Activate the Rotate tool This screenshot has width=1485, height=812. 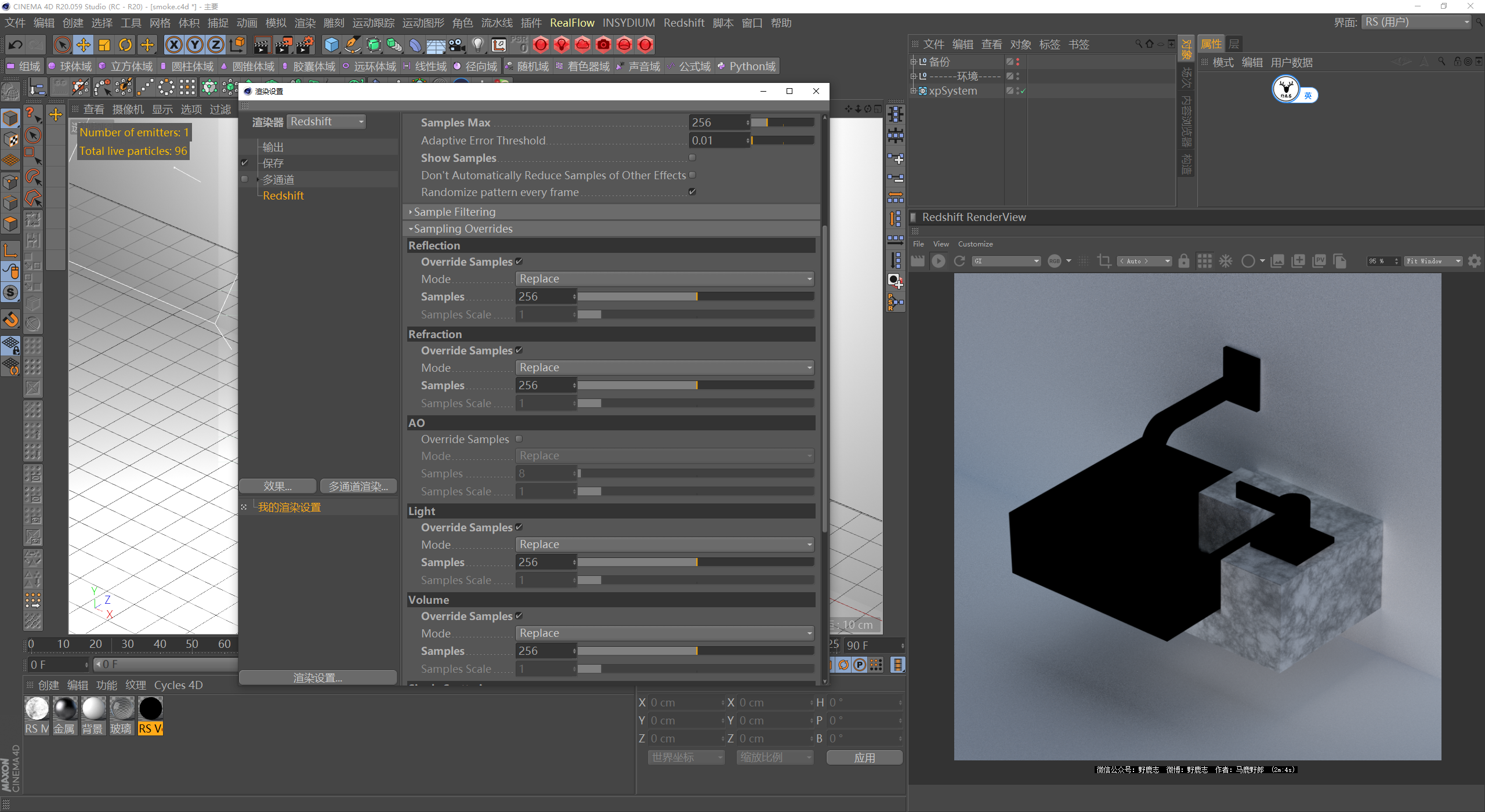pyautogui.click(x=125, y=45)
